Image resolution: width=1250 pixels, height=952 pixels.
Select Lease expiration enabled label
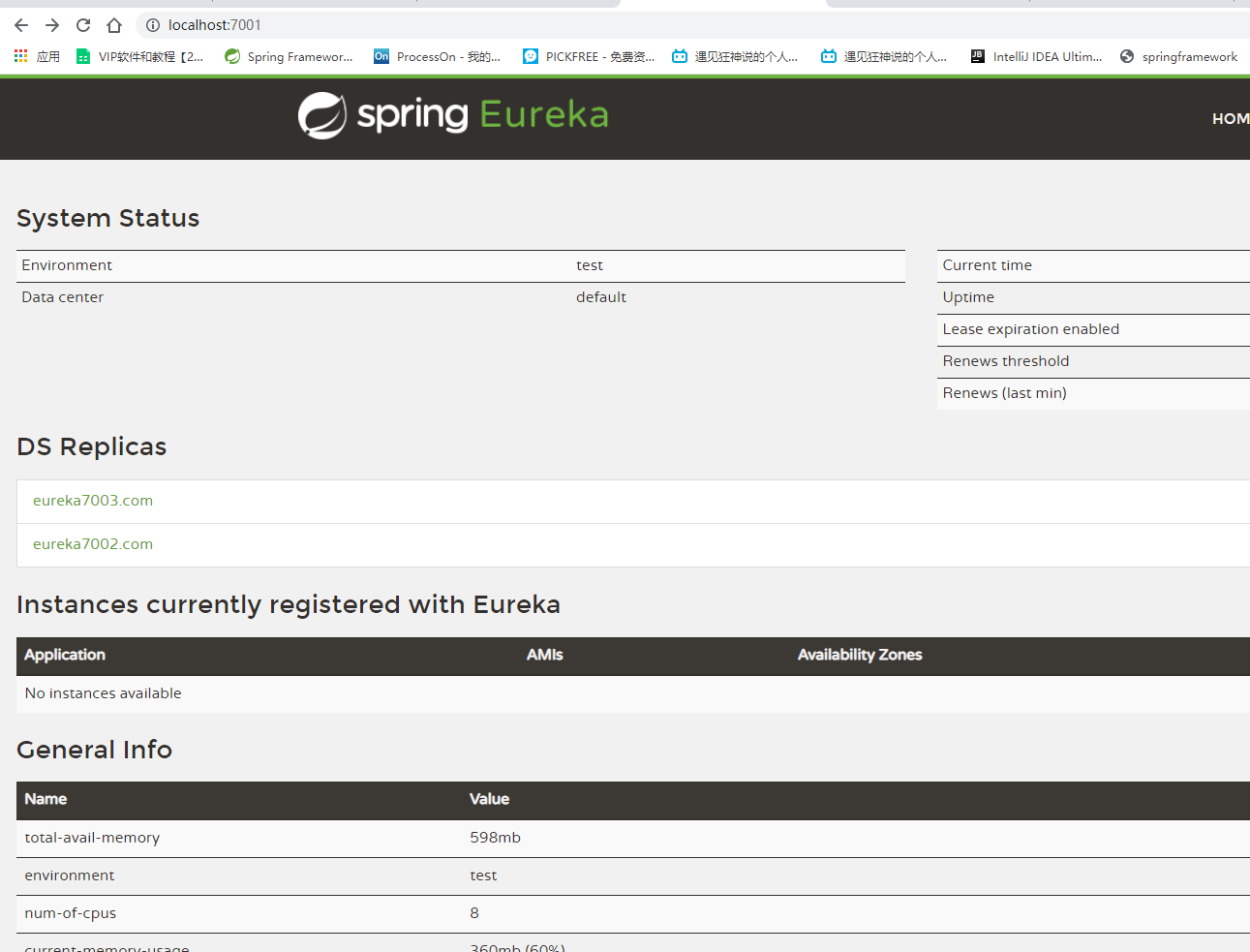click(1031, 329)
